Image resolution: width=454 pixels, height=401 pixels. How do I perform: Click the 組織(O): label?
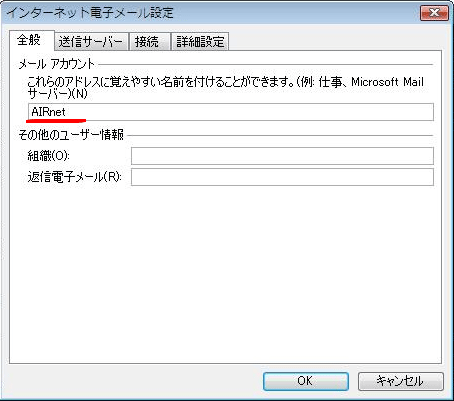(x=49, y=156)
